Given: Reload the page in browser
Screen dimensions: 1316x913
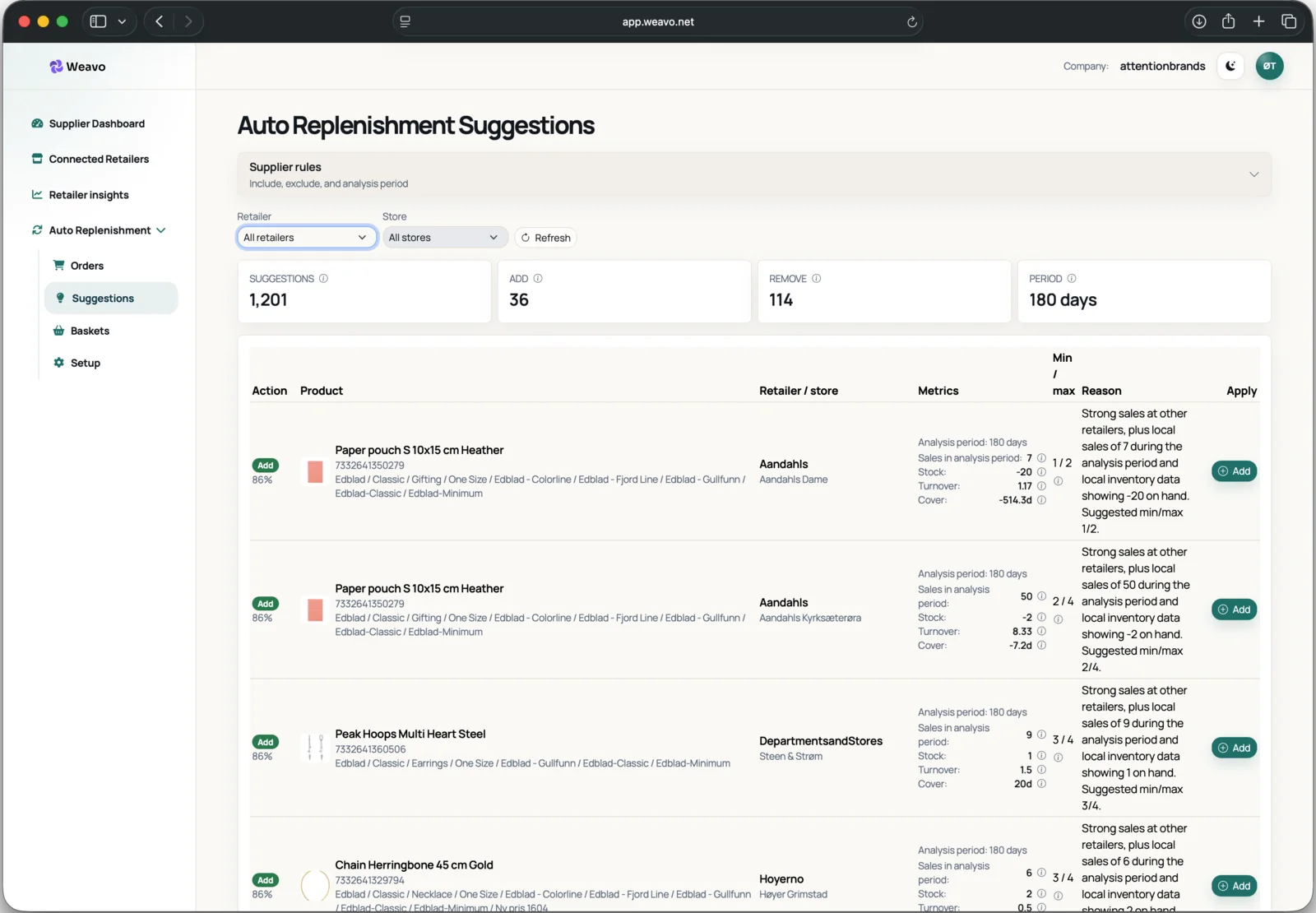Looking at the screenshot, I should click(911, 22).
